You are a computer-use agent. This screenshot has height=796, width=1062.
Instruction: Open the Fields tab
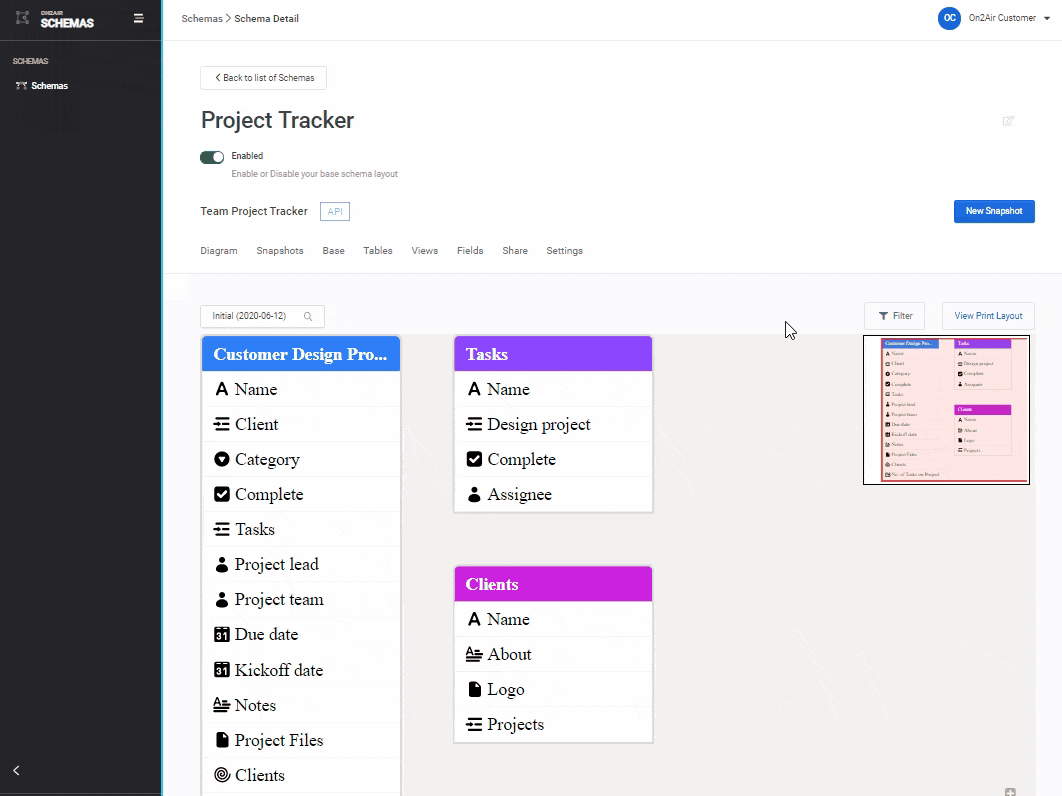(470, 251)
